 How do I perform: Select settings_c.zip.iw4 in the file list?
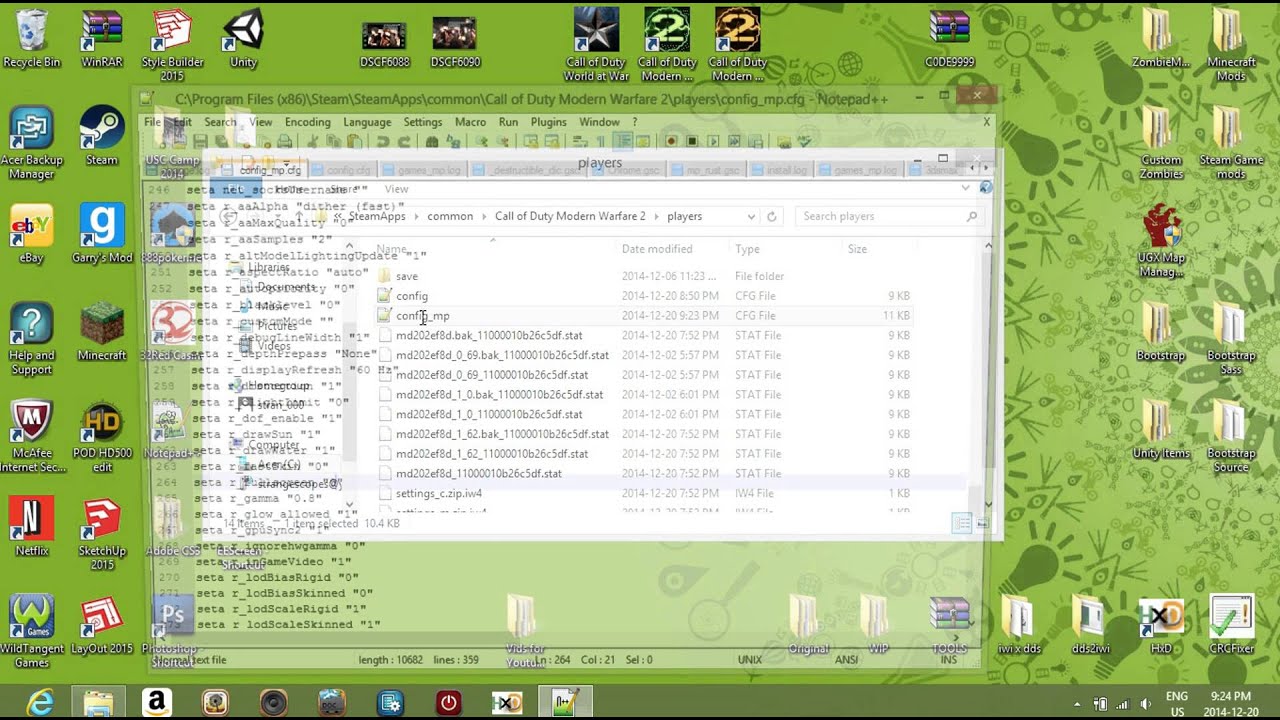point(438,494)
